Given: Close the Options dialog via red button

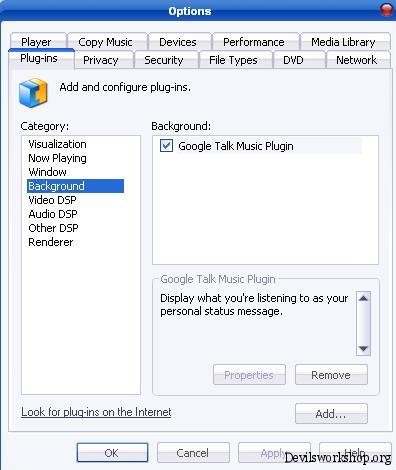Looking at the screenshot, I should 387,9.
